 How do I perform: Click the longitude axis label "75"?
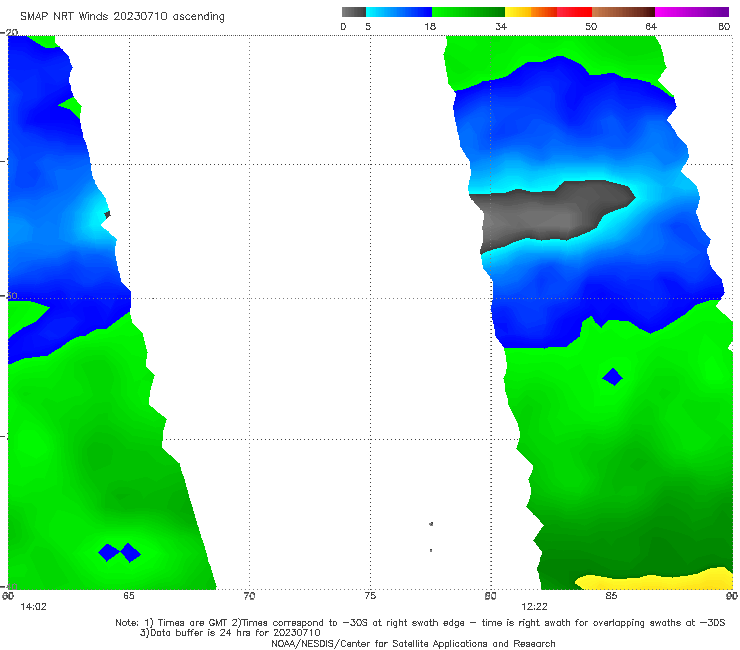pos(370,596)
